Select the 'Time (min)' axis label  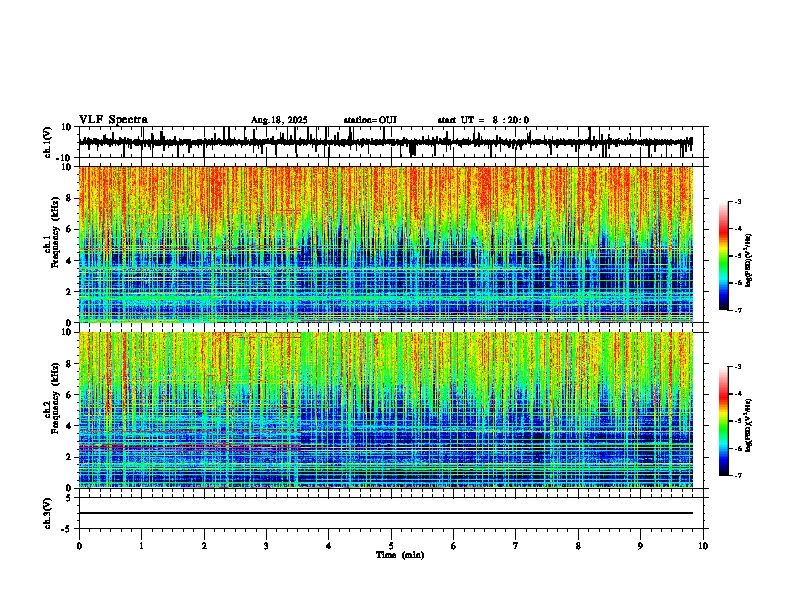tap(400, 555)
